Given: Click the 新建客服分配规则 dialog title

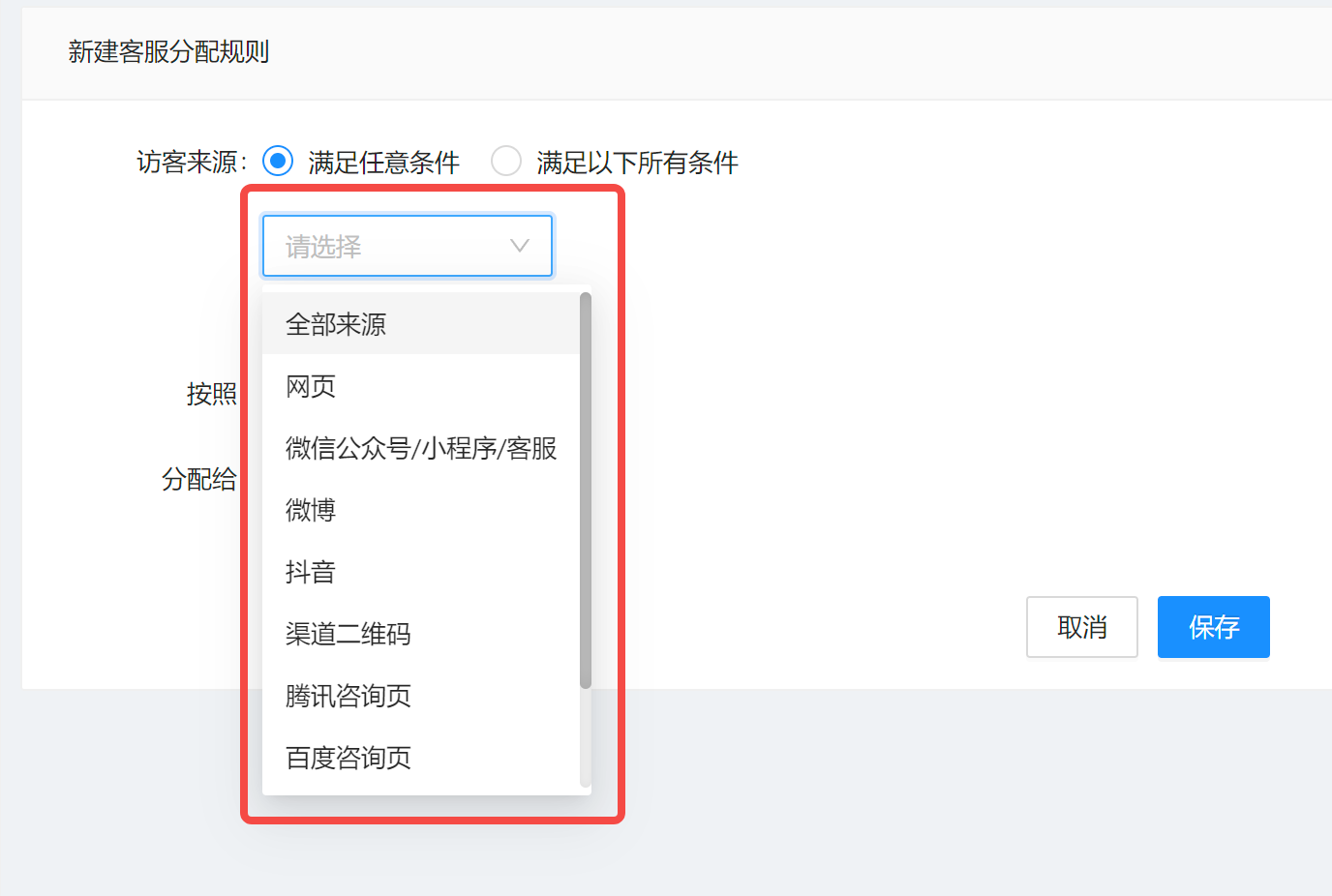Looking at the screenshot, I should (169, 52).
